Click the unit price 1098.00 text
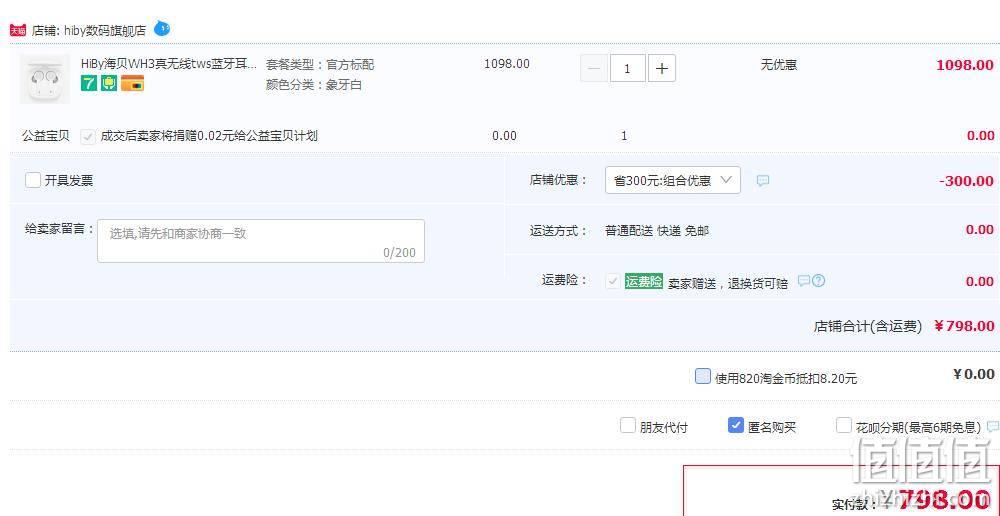The image size is (1000, 516). [x=506, y=64]
